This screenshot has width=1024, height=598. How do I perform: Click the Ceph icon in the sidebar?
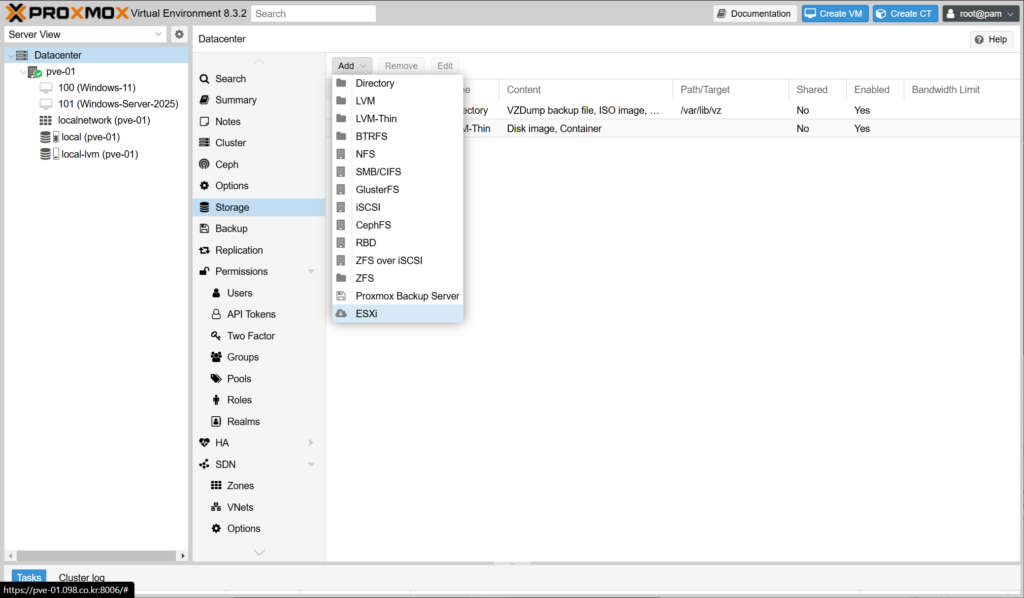pyautogui.click(x=205, y=164)
